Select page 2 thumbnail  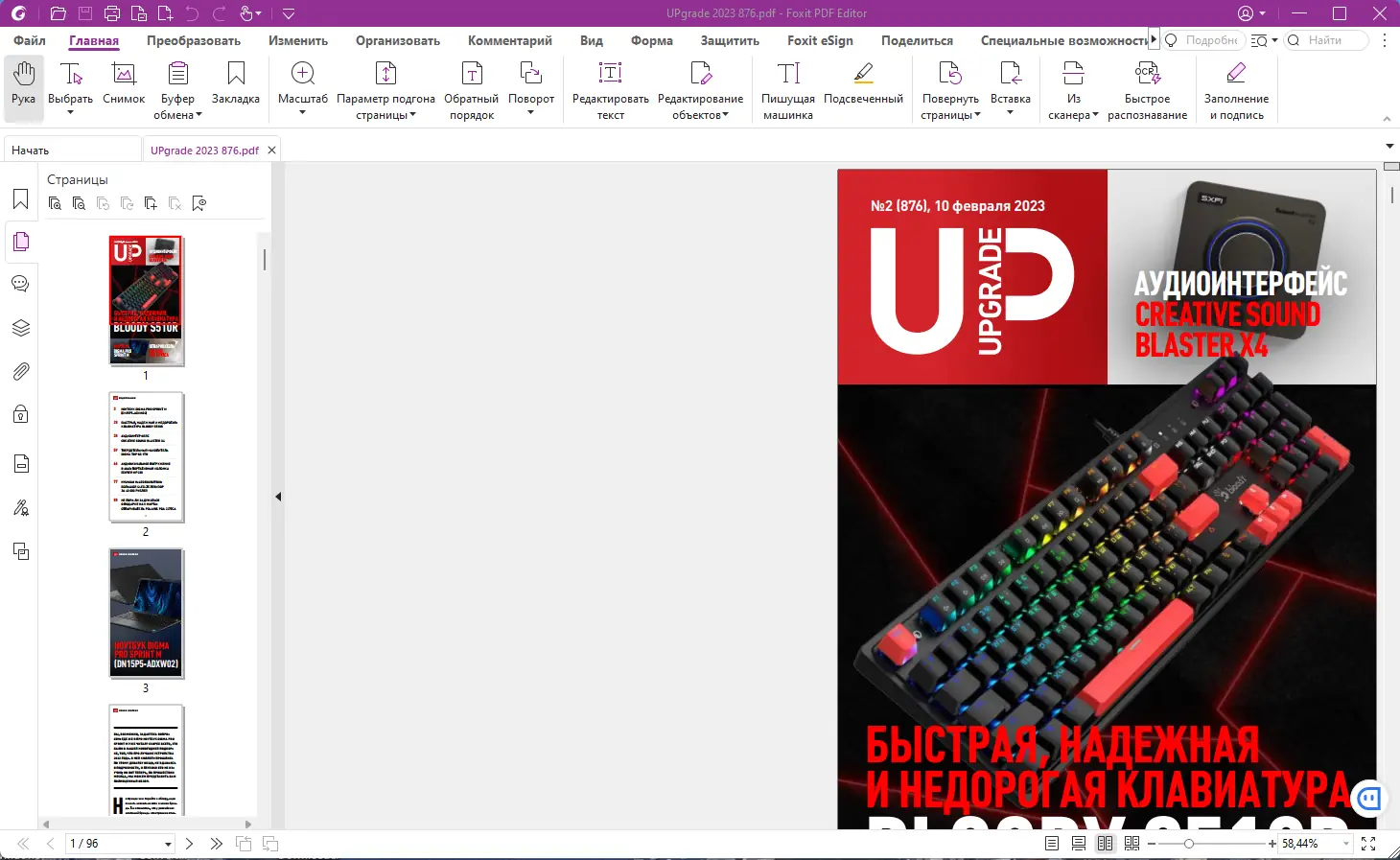pyautogui.click(x=147, y=457)
